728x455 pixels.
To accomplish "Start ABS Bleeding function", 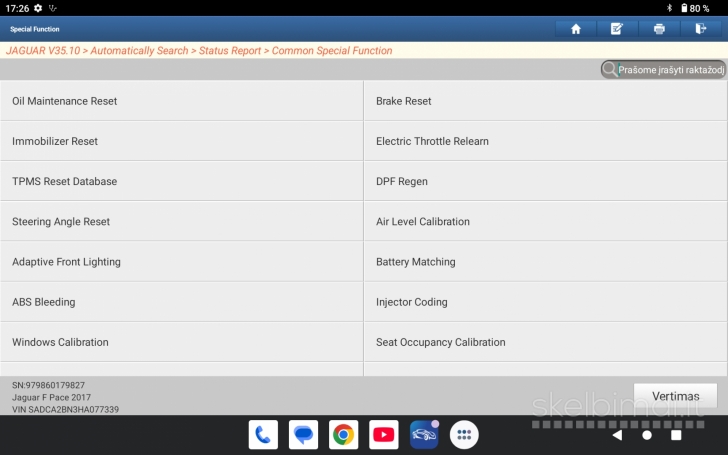I will [181, 302].
